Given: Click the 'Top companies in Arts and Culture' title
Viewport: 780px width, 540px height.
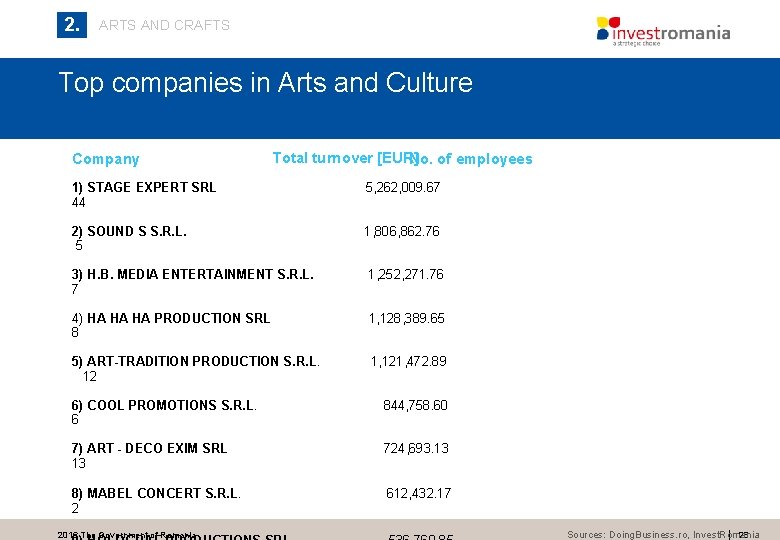Looking at the screenshot, I should click(266, 83).
